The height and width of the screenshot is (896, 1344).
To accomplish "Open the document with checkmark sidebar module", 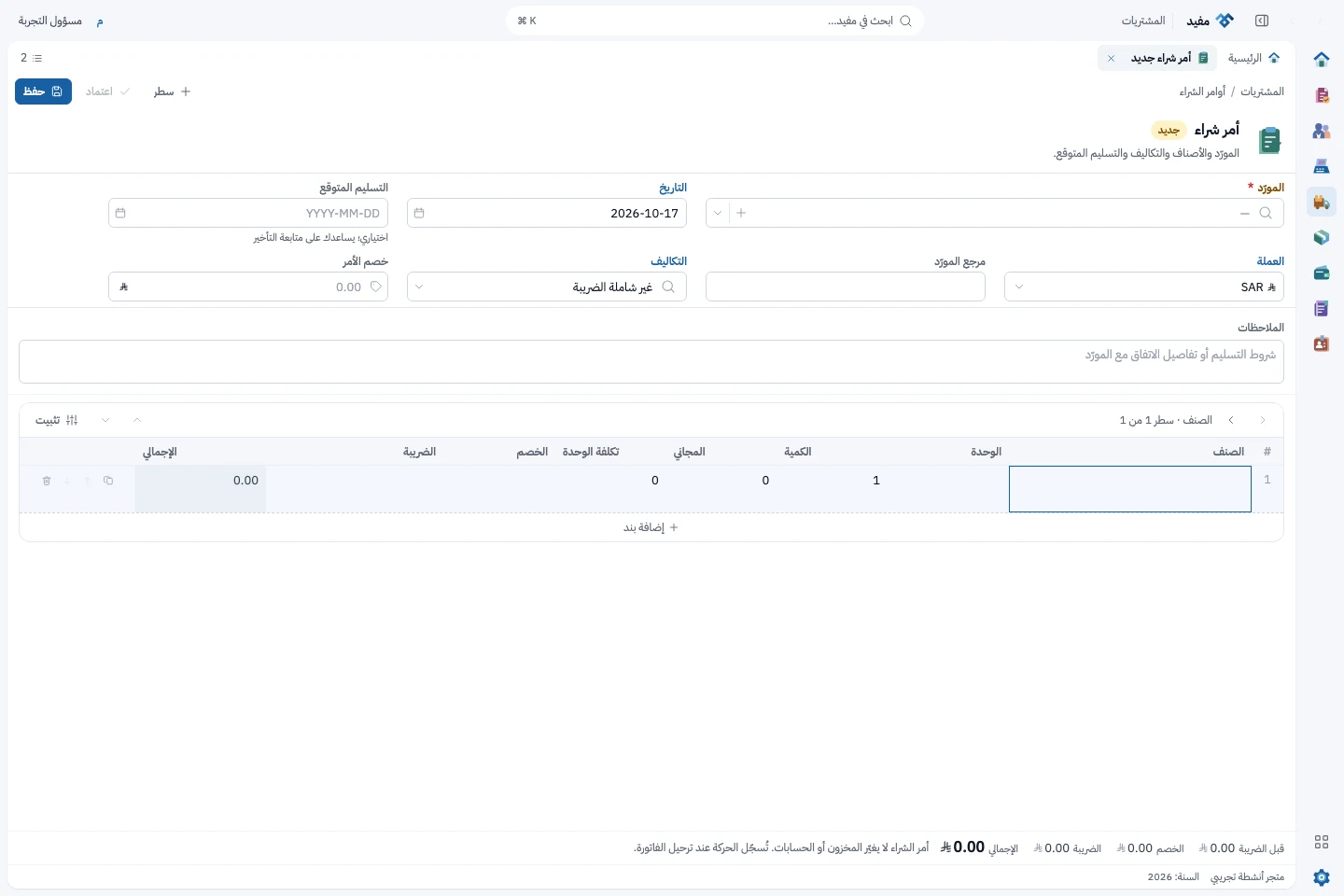I will 1322,95.
